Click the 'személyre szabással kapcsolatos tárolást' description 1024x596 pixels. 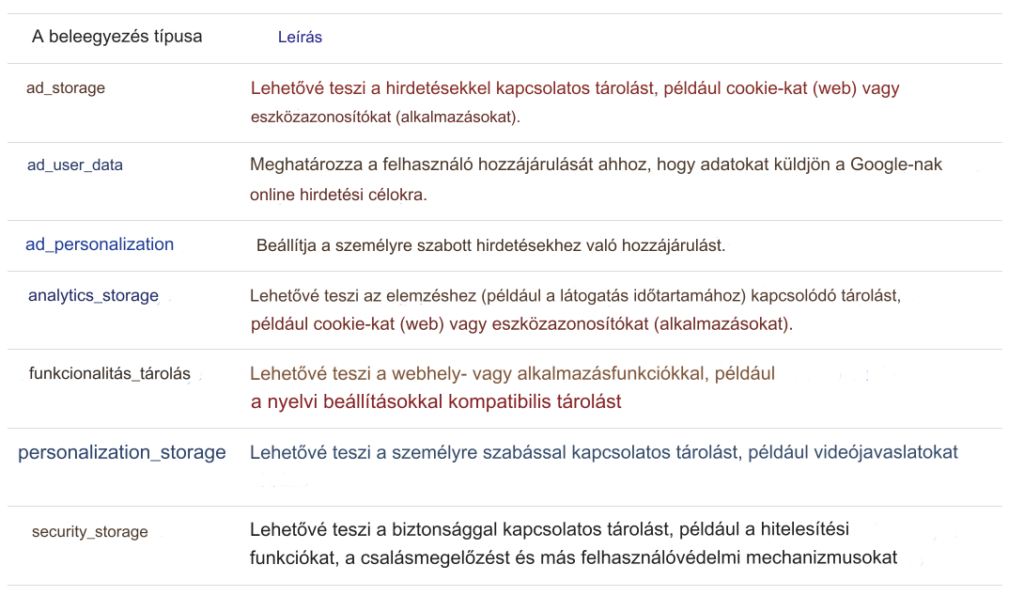click(x=603, y=452)
